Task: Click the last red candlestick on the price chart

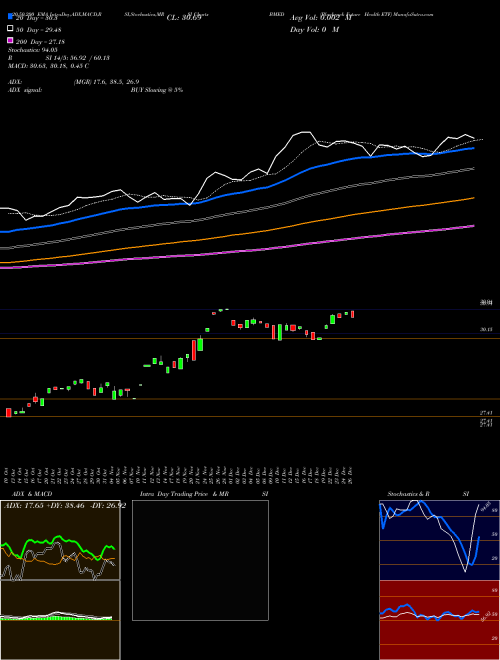Action: pos(352,314)
